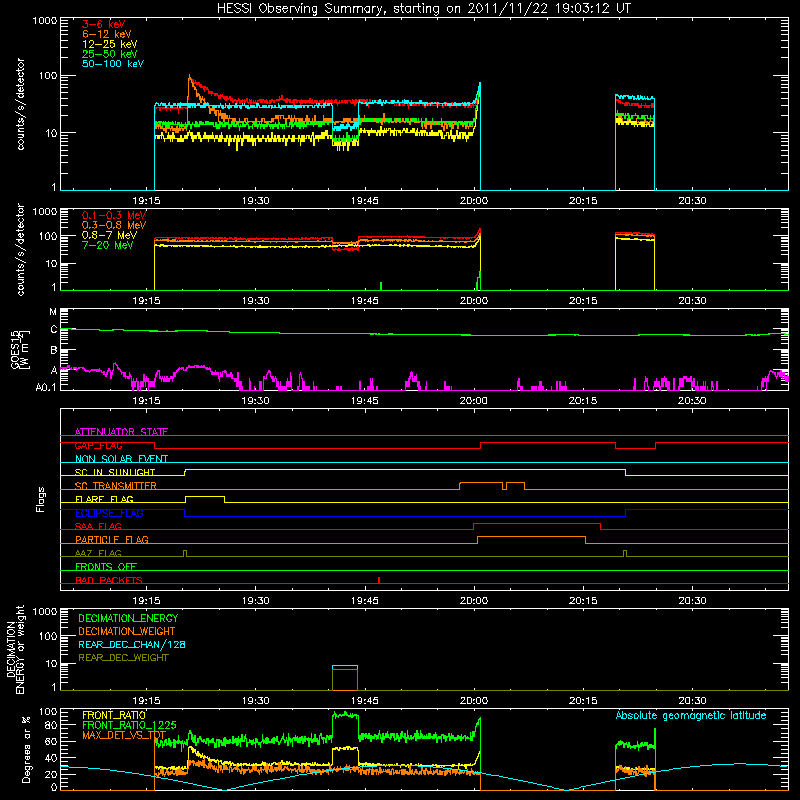Click the FRONT_RATIO_1225 legend label
Image resolution: width=800 pixels, height=800 pixels.
pos(129,725)
